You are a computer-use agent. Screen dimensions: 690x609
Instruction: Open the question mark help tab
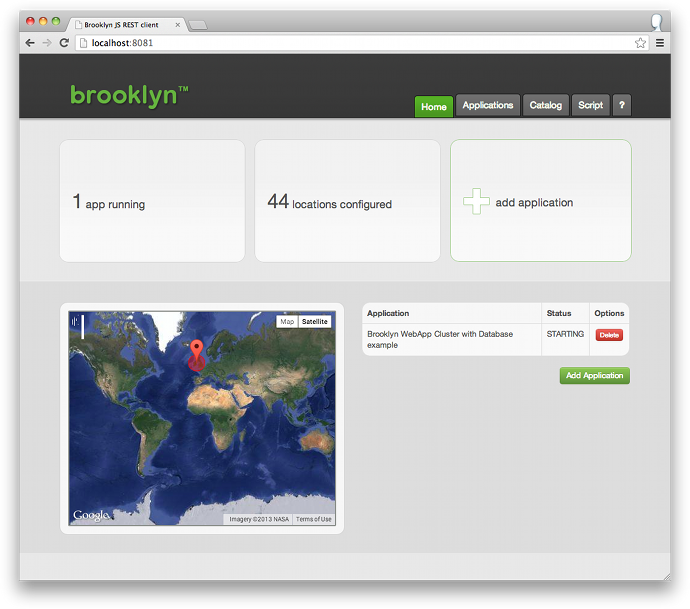click(x=621, y=106)
